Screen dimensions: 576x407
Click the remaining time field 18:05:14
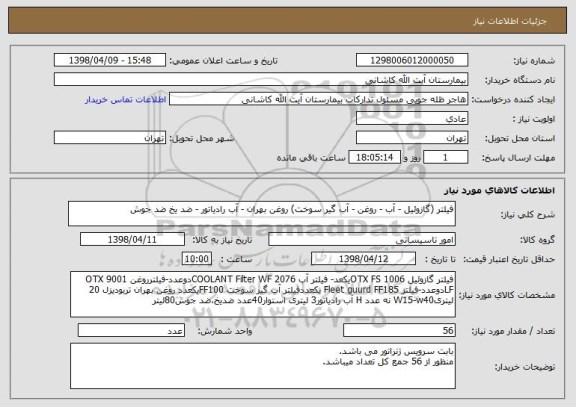pyautogui.click(x=374, y=158)
